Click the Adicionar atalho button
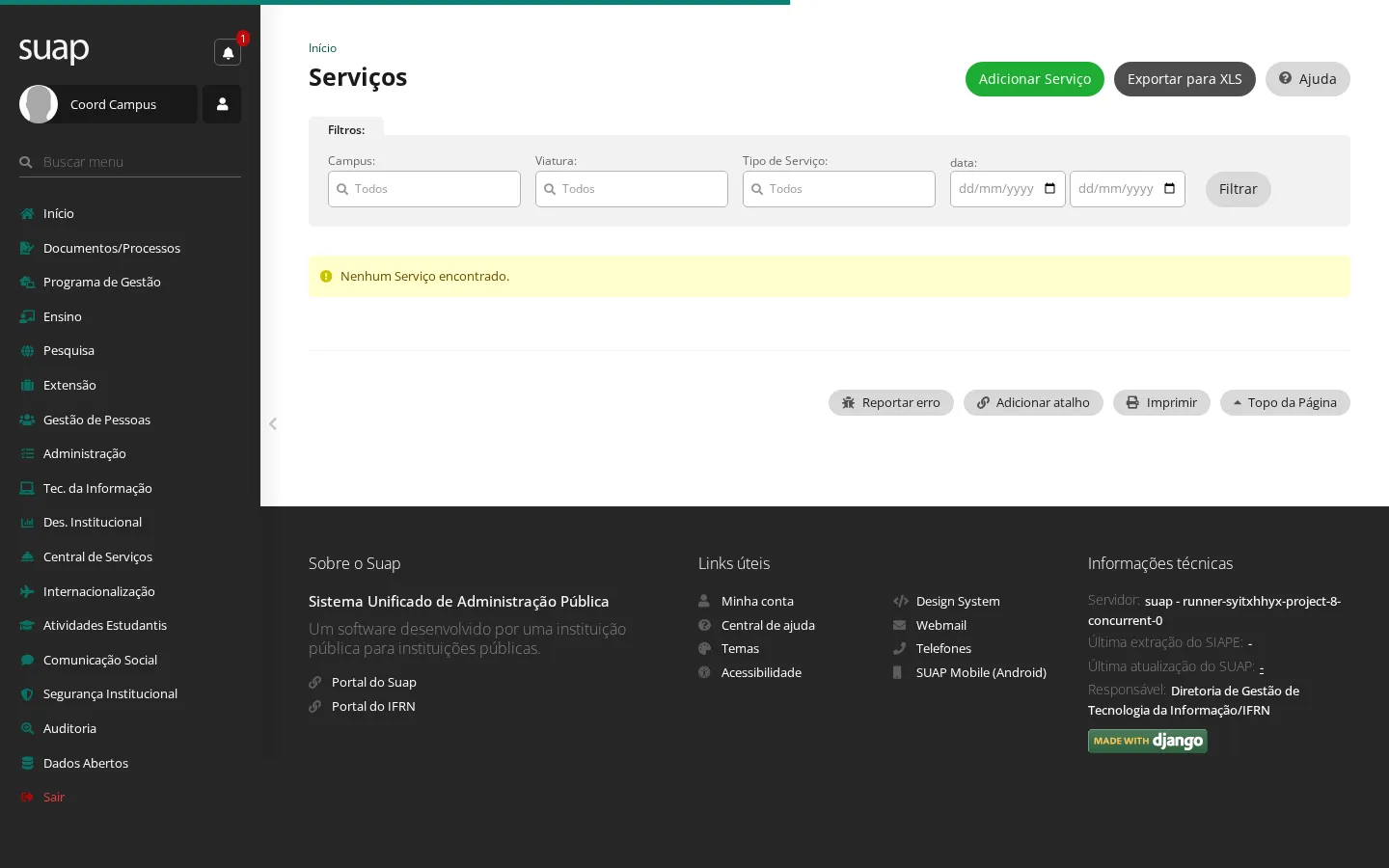 (x=1033, y=402)
